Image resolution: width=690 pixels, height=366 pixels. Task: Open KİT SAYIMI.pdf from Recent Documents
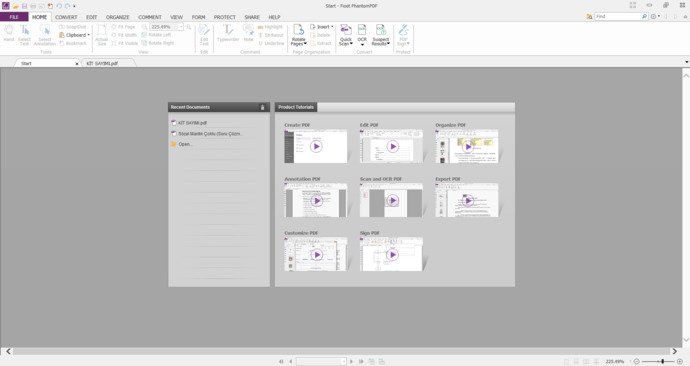tap(189, 123)
